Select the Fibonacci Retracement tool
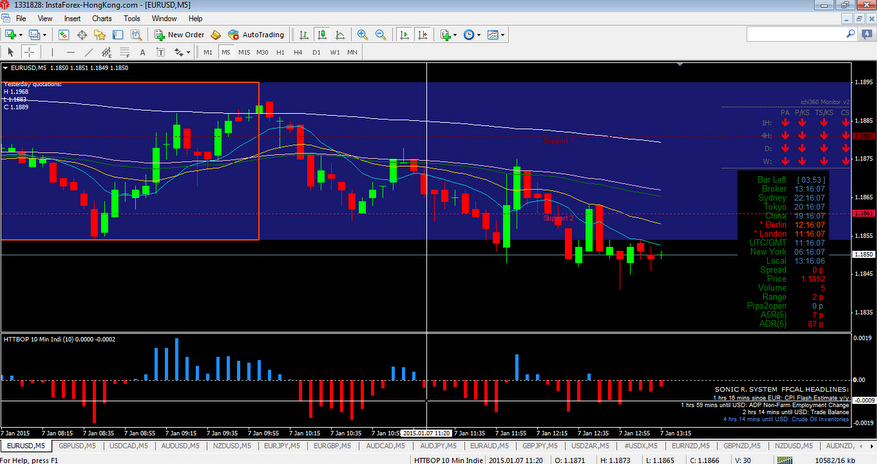The width and height of the screenshot is (877, 464). [x=124, y=52]
